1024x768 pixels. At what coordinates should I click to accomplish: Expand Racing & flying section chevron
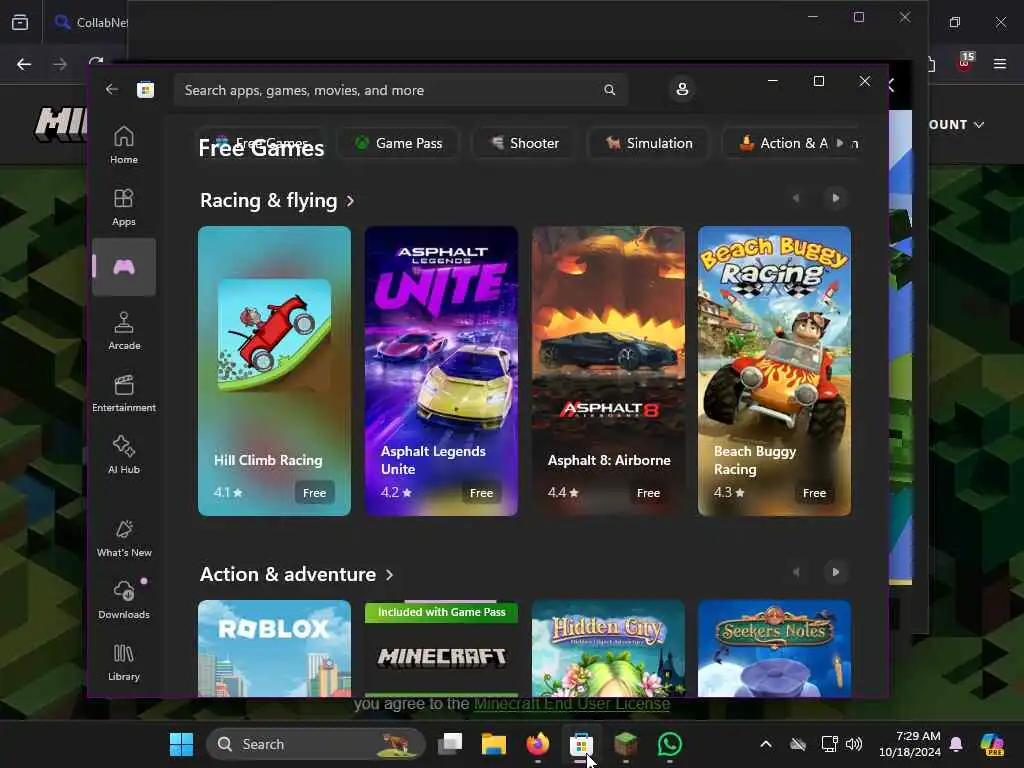(351, 200)
